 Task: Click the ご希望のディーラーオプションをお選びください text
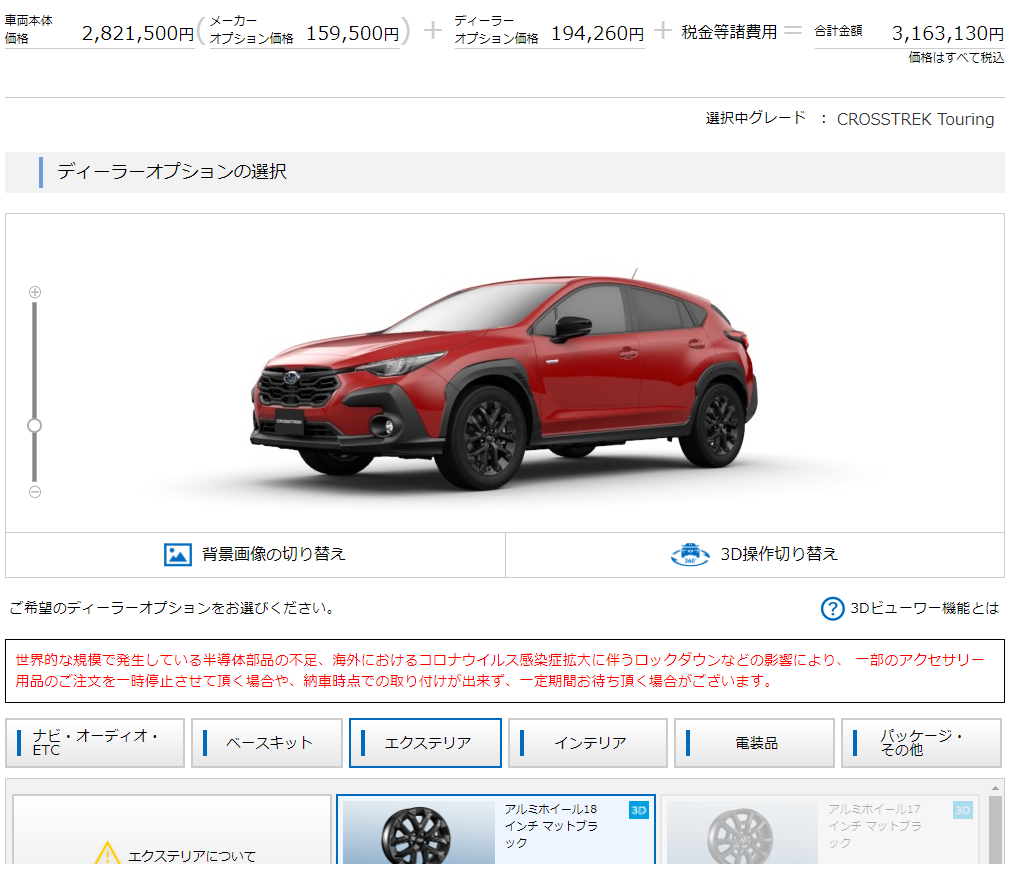tap(171, 609)
